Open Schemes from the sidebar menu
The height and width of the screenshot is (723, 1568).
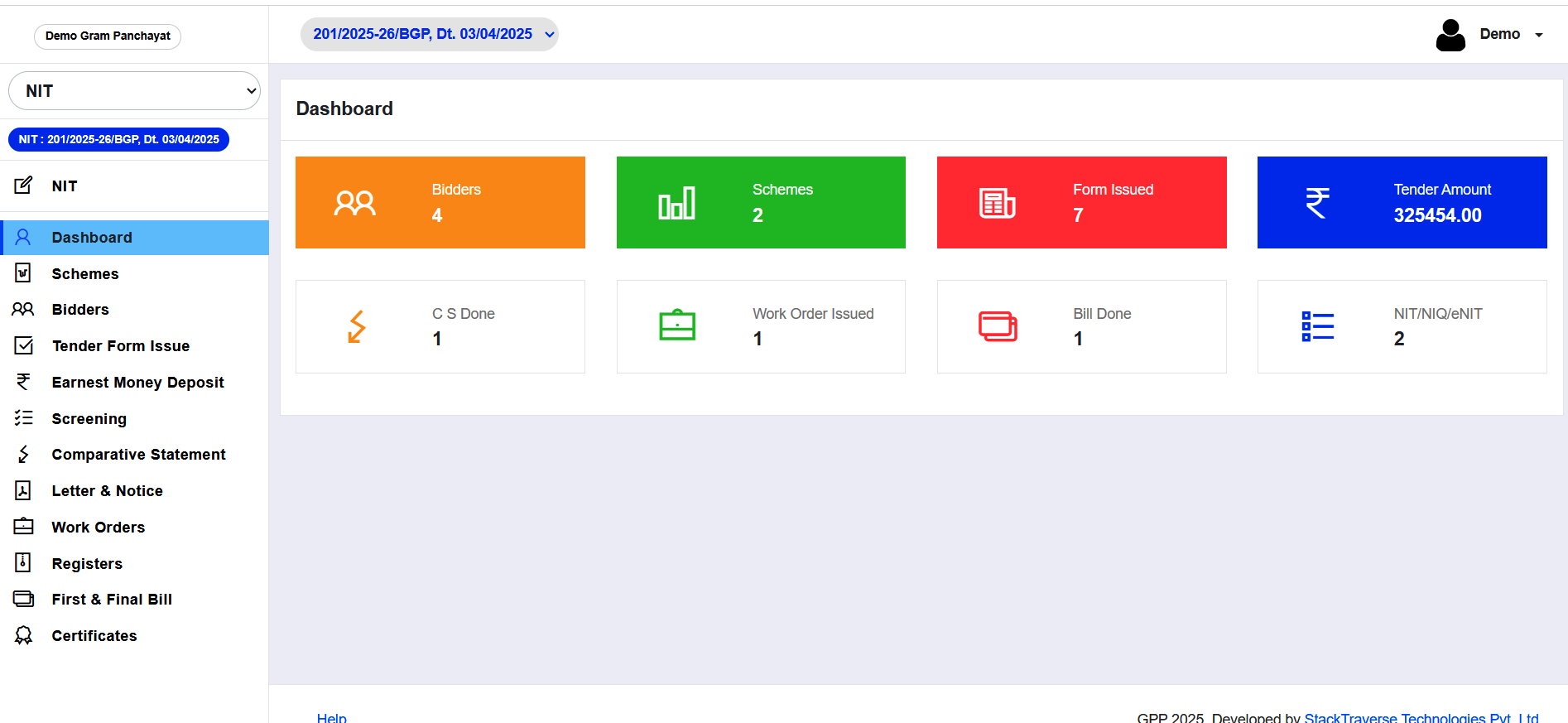(85, 274)
